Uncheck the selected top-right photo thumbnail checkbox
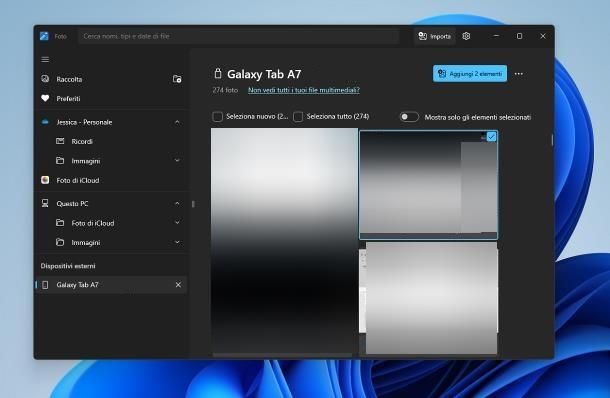 click(x=491, y=137)
